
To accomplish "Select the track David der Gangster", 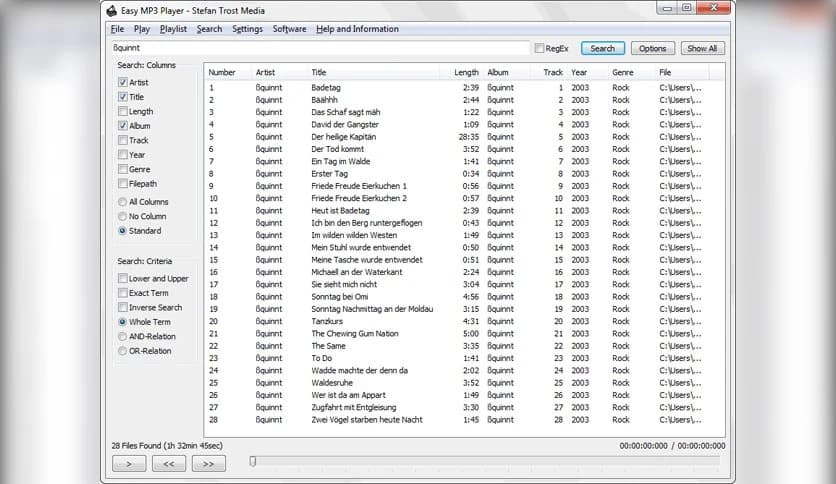I will 345,124.
